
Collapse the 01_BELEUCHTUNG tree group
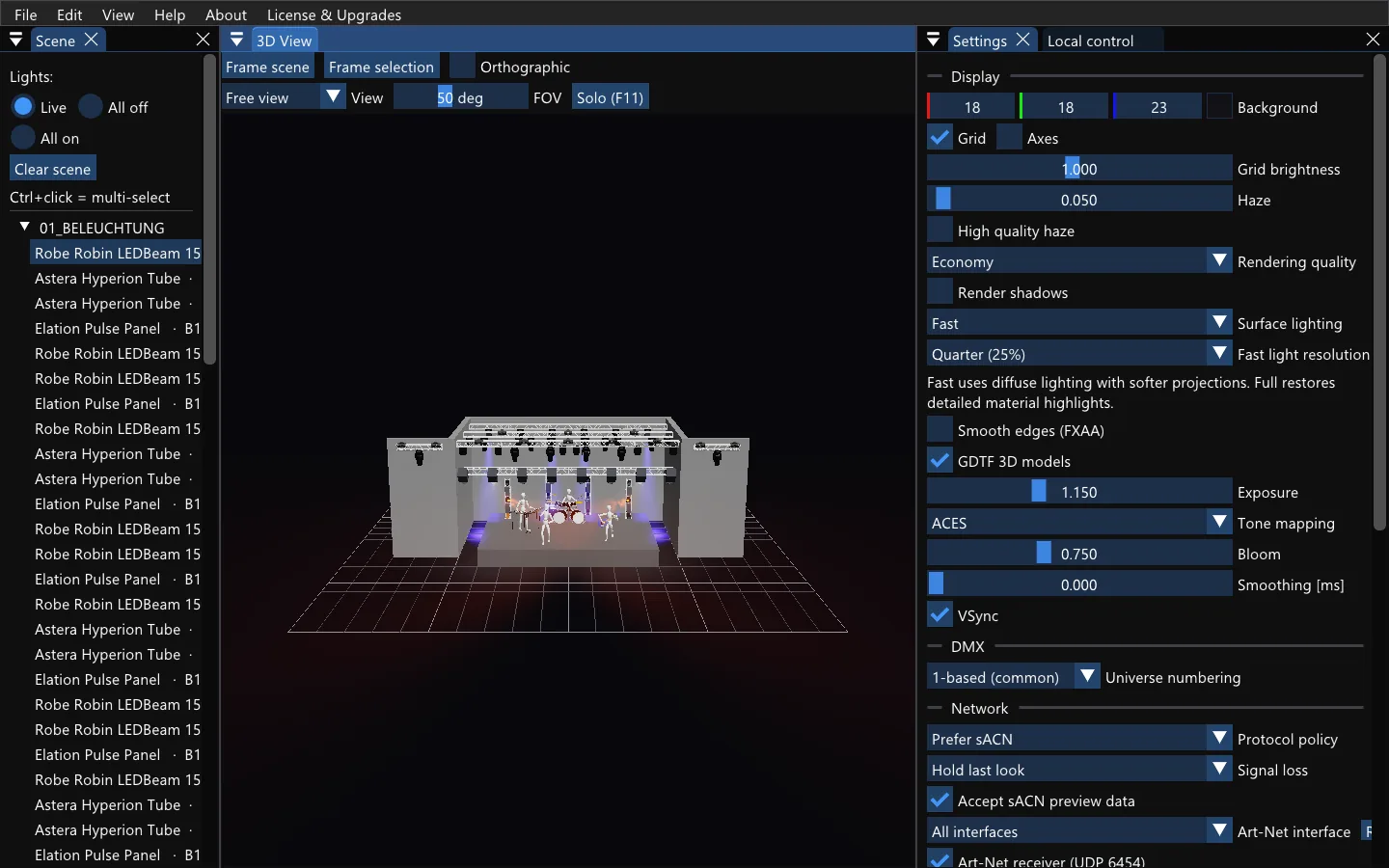25,227
